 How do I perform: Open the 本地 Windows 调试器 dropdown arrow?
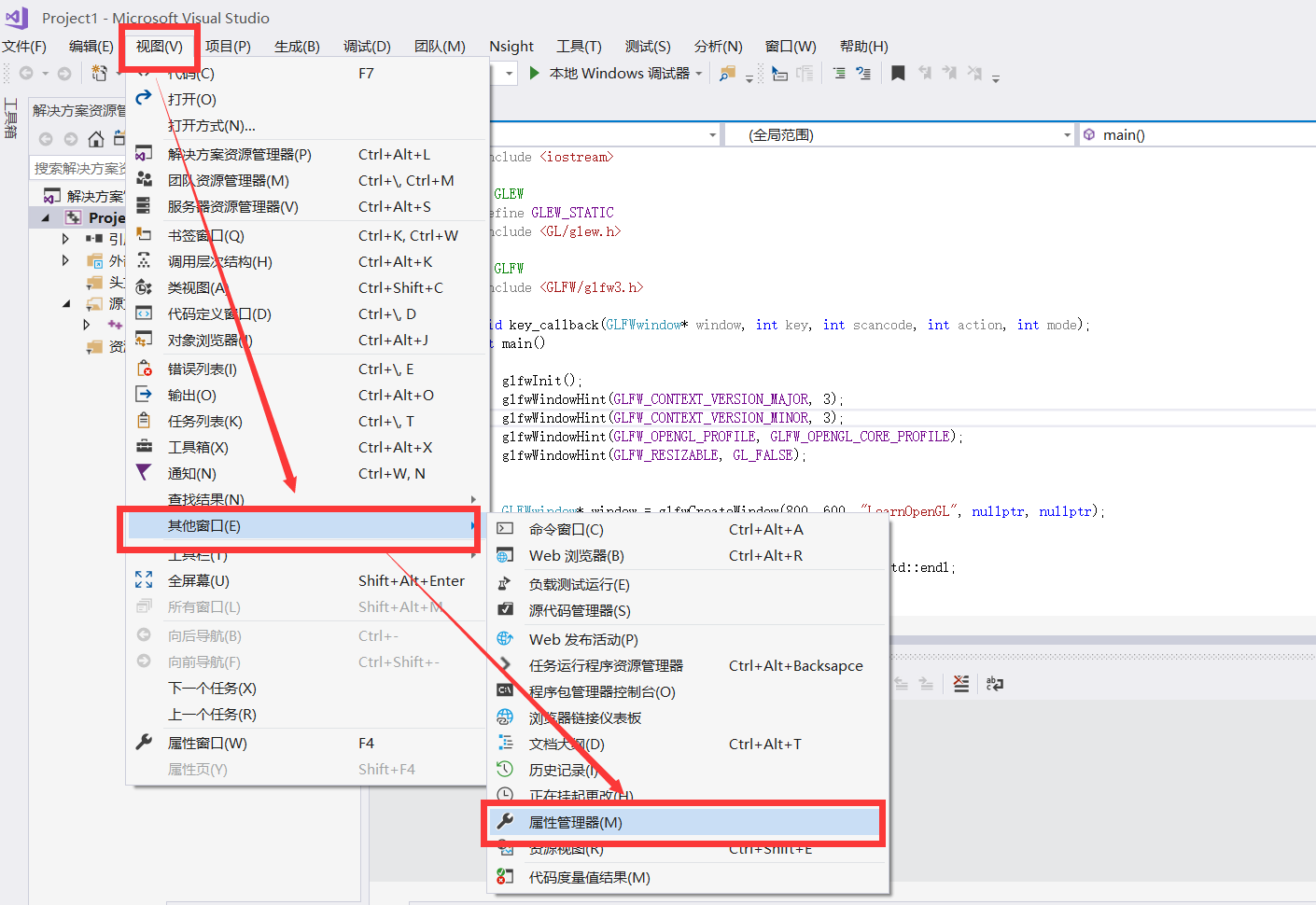[x=698, y=74]
